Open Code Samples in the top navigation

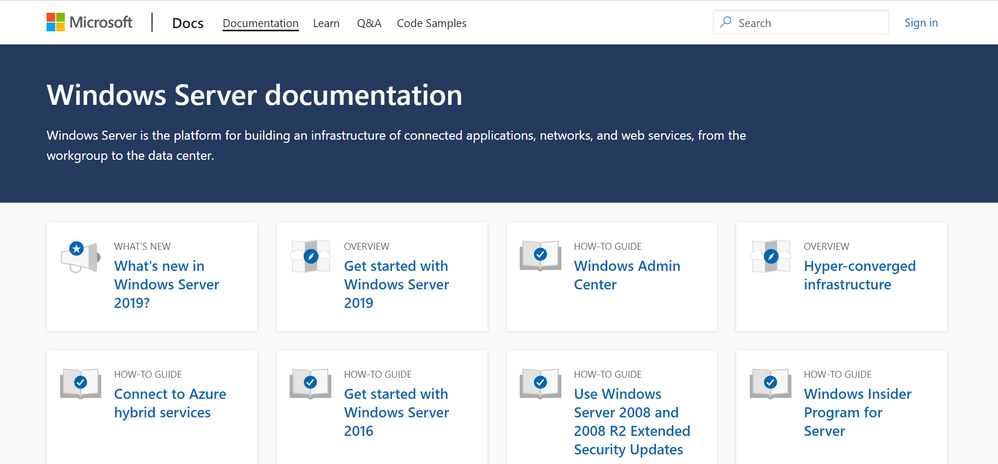pyautogui.click(x=431, y=23)
